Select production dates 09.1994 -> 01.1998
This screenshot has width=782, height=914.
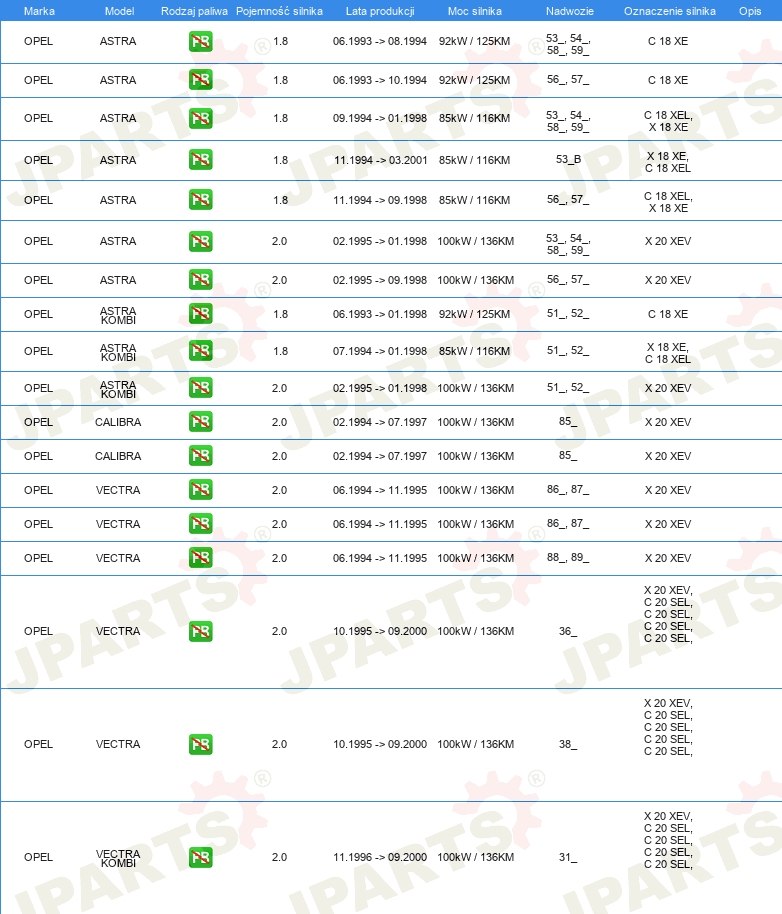[380, 118]
